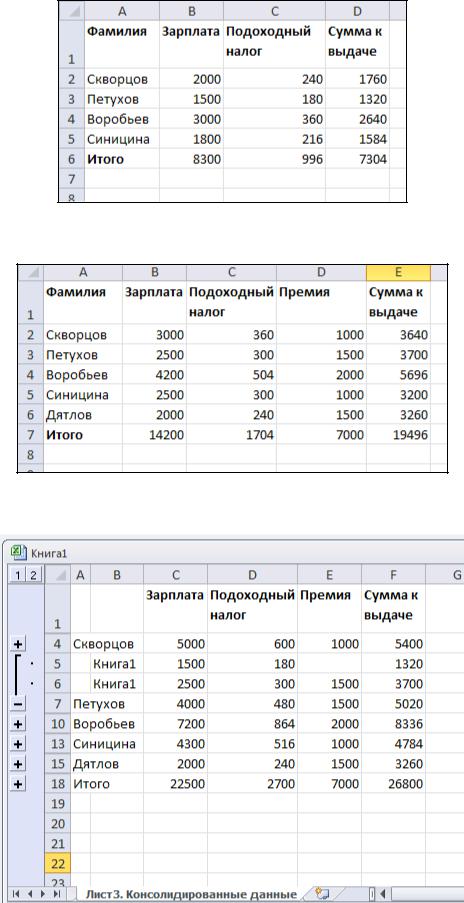
Task: Click the cell containing 504
Action: [231, 375]
